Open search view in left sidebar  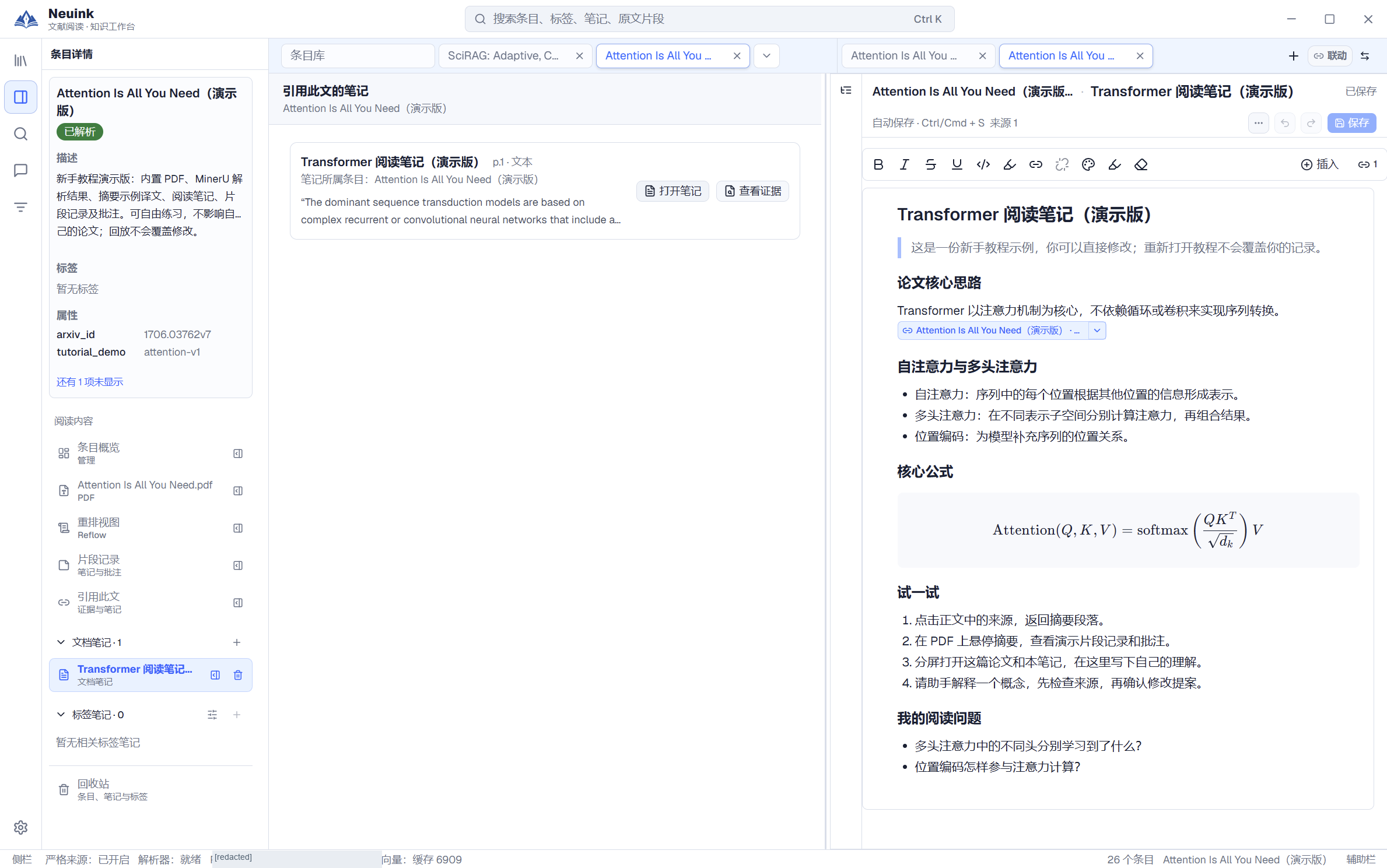click(x=21, y=134)
